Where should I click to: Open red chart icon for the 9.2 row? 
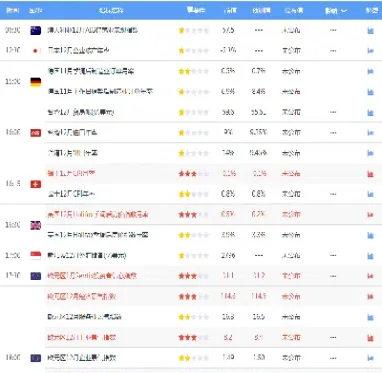[x=370, y=338]
